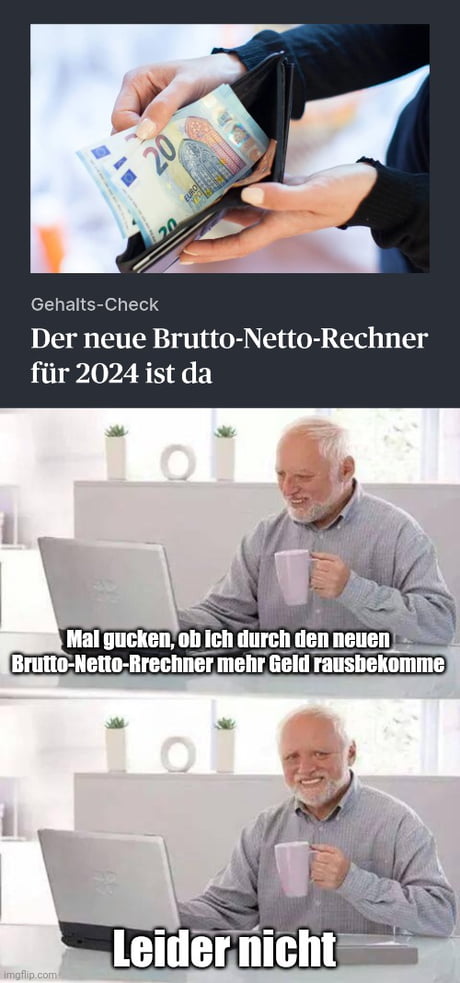
Task: Click the pink mug in lower panel
Action: [293, 870]
